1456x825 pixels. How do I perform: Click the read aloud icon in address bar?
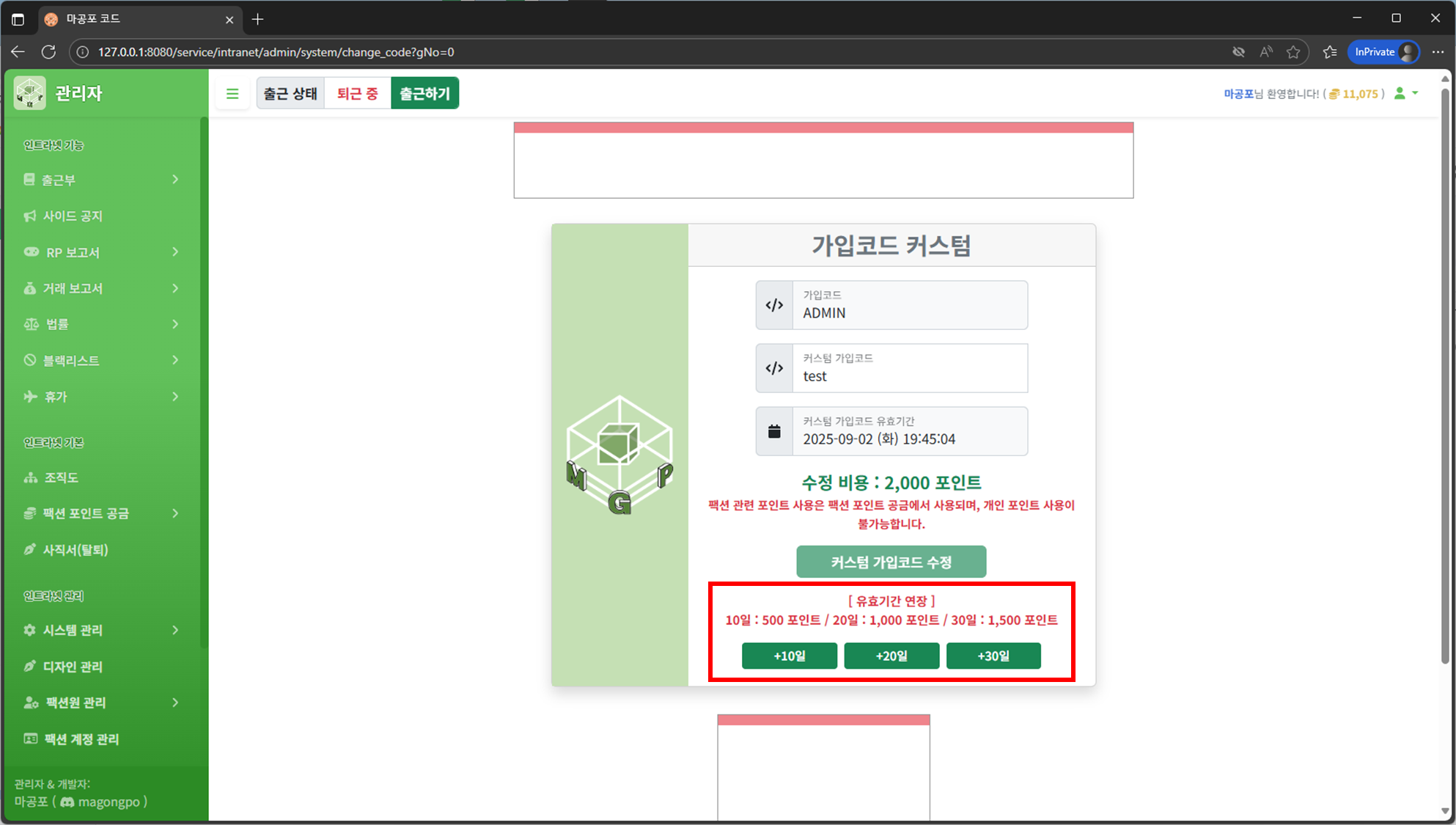click(x=1266, y=52)
